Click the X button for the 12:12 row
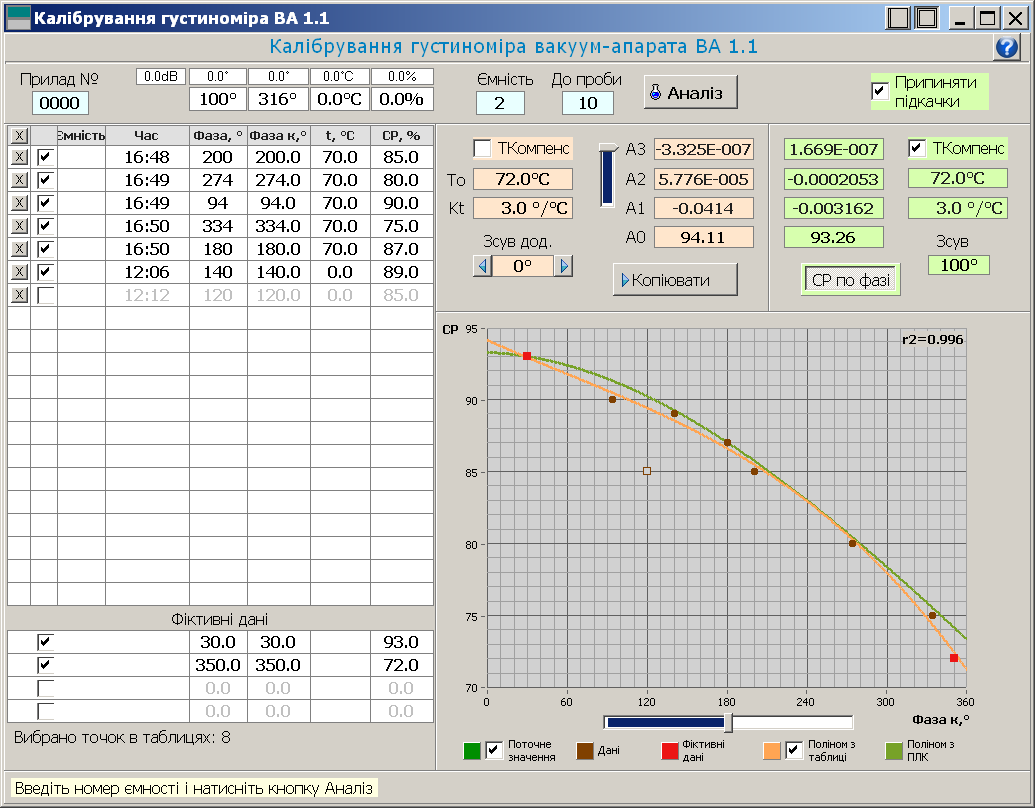This screenshot has height=808, width=1035. pyautogui.click(x=18, y=295)
